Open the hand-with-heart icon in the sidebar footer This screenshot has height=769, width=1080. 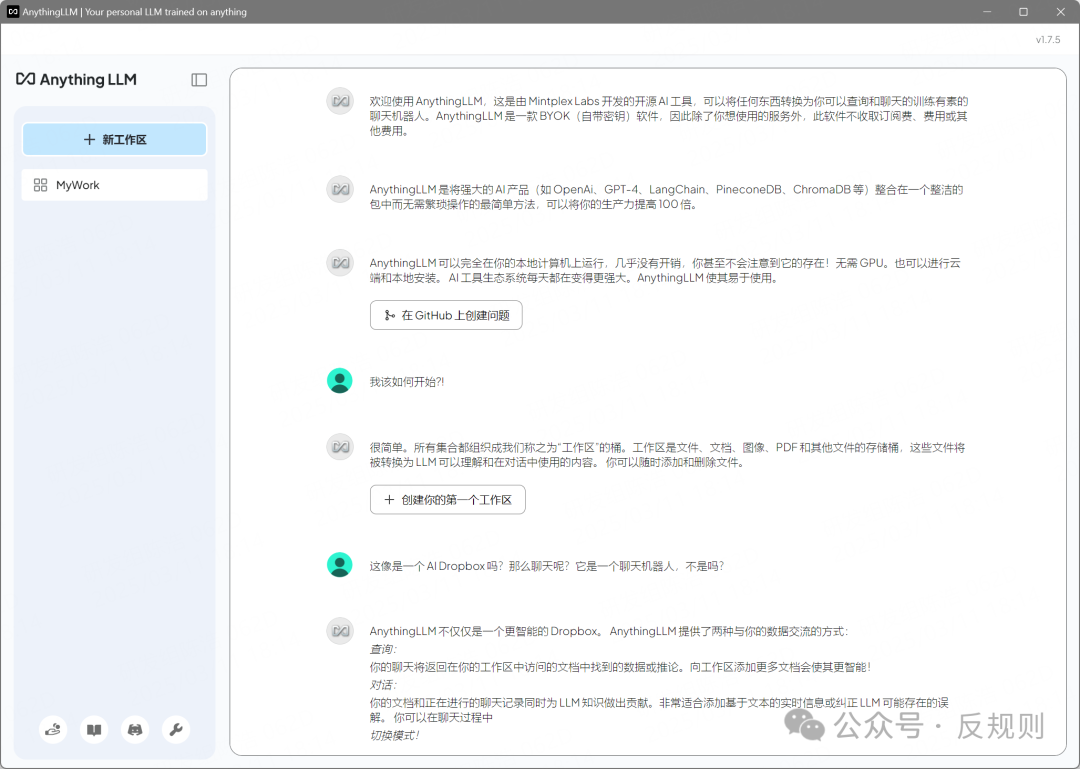pos(53,729)
